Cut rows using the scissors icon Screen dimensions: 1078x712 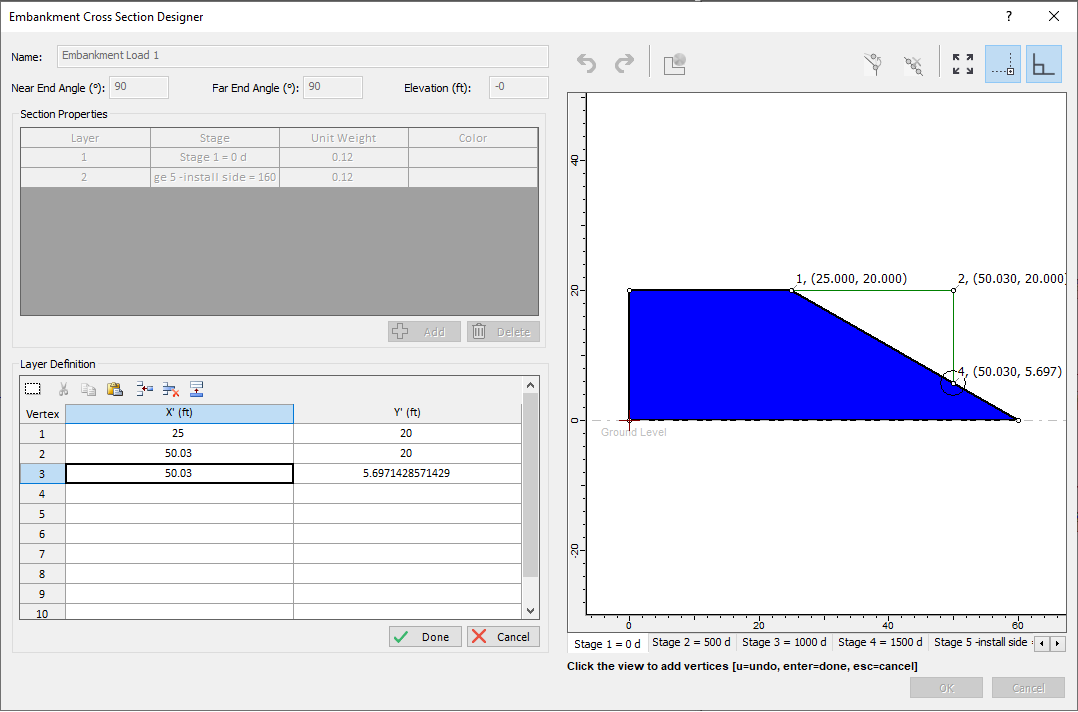click(x=63, y=388)
